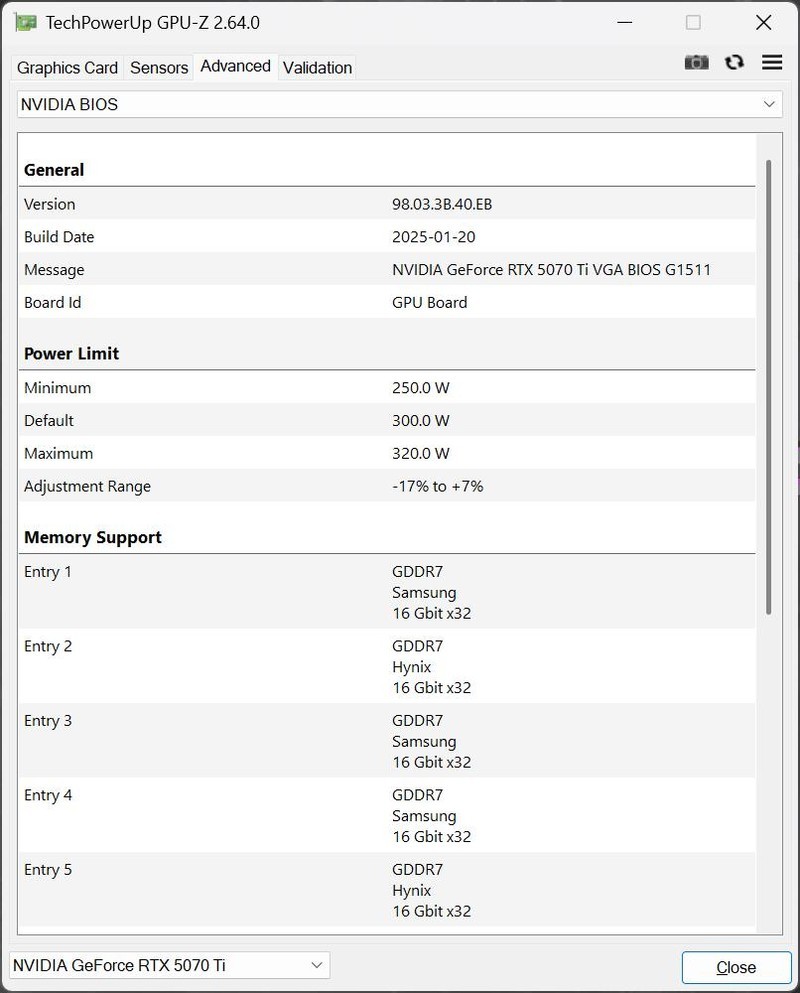Click the Advanced tab
This screenshot has width=800, height=993.
pos(235,66)
